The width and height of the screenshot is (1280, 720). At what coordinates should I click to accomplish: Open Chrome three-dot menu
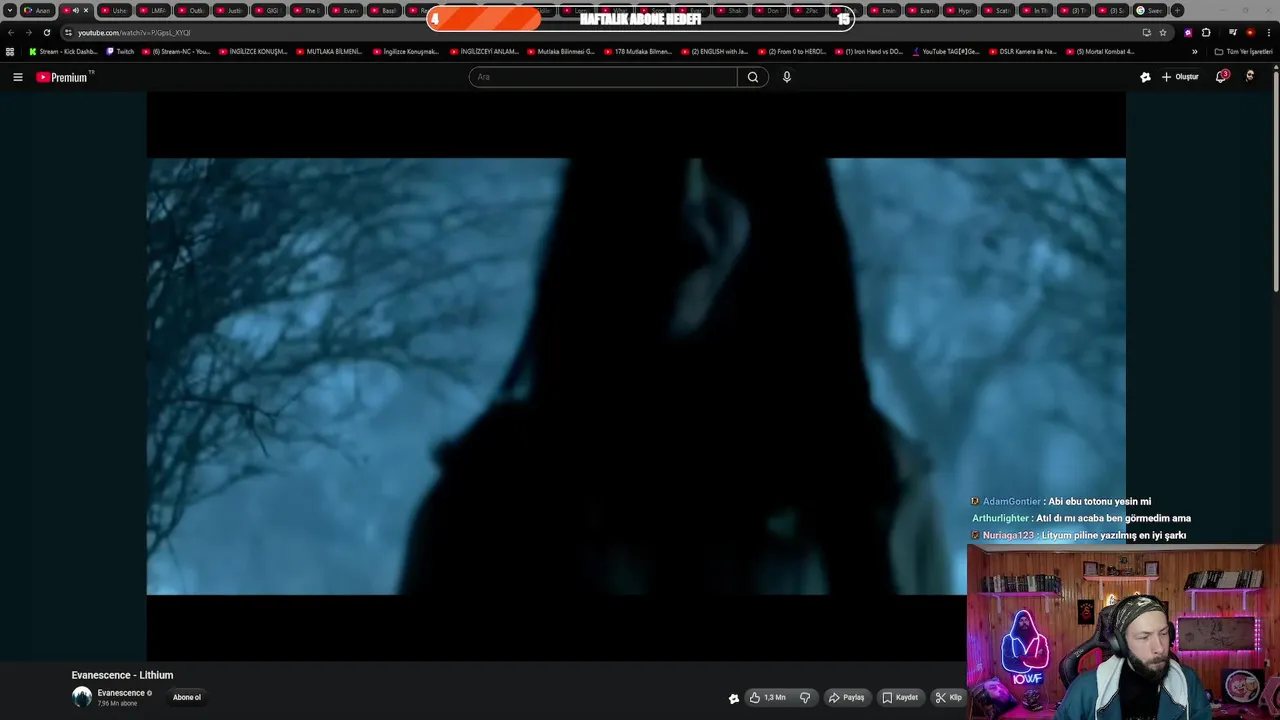1268,32
